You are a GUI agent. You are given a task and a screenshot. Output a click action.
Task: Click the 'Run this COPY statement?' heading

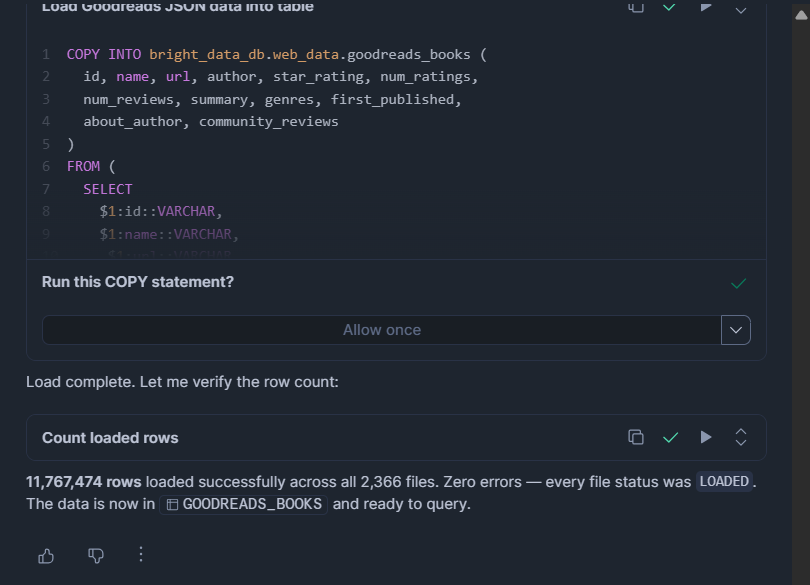137,282
